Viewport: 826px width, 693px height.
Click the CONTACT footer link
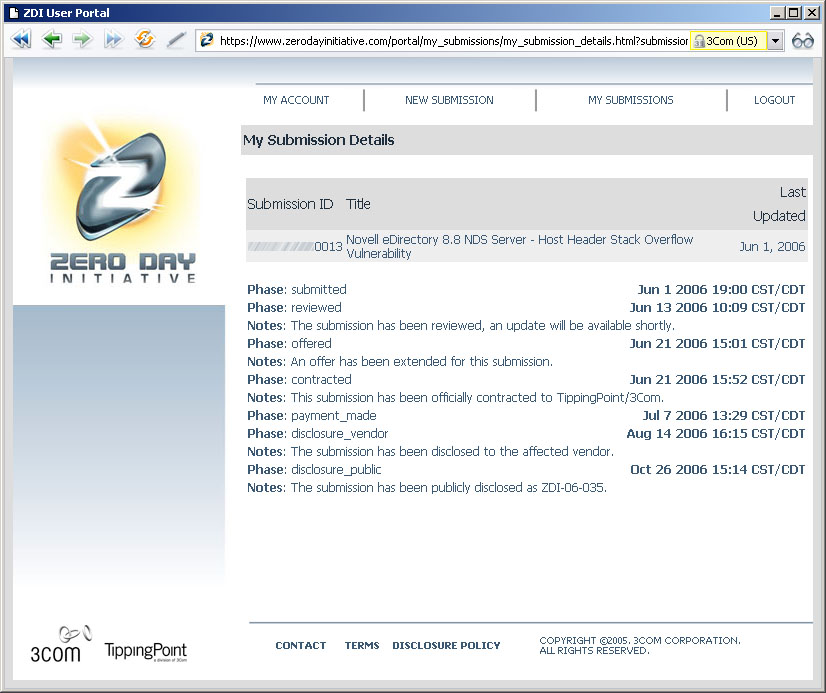click(x=300, y=646)
